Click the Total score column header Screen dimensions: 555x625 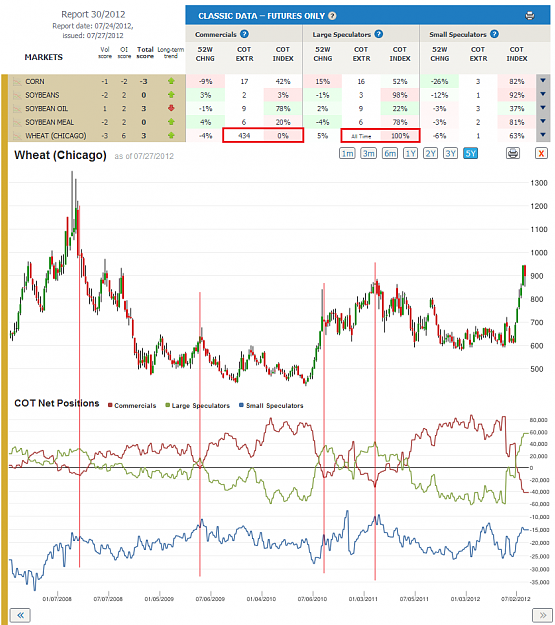[145, 53]
